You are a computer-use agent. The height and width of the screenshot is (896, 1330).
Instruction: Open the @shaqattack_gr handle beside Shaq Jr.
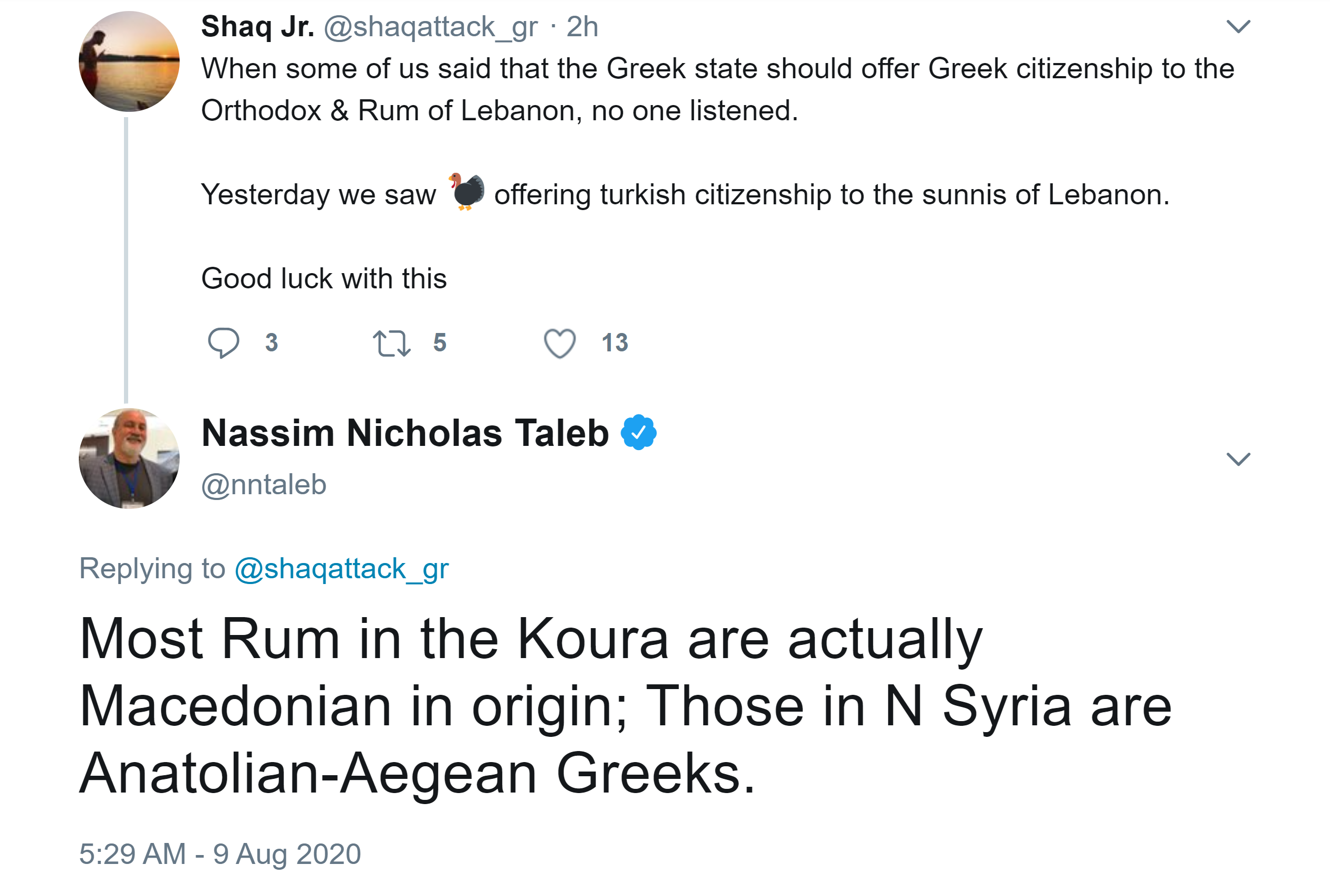[x=431, y=26]
